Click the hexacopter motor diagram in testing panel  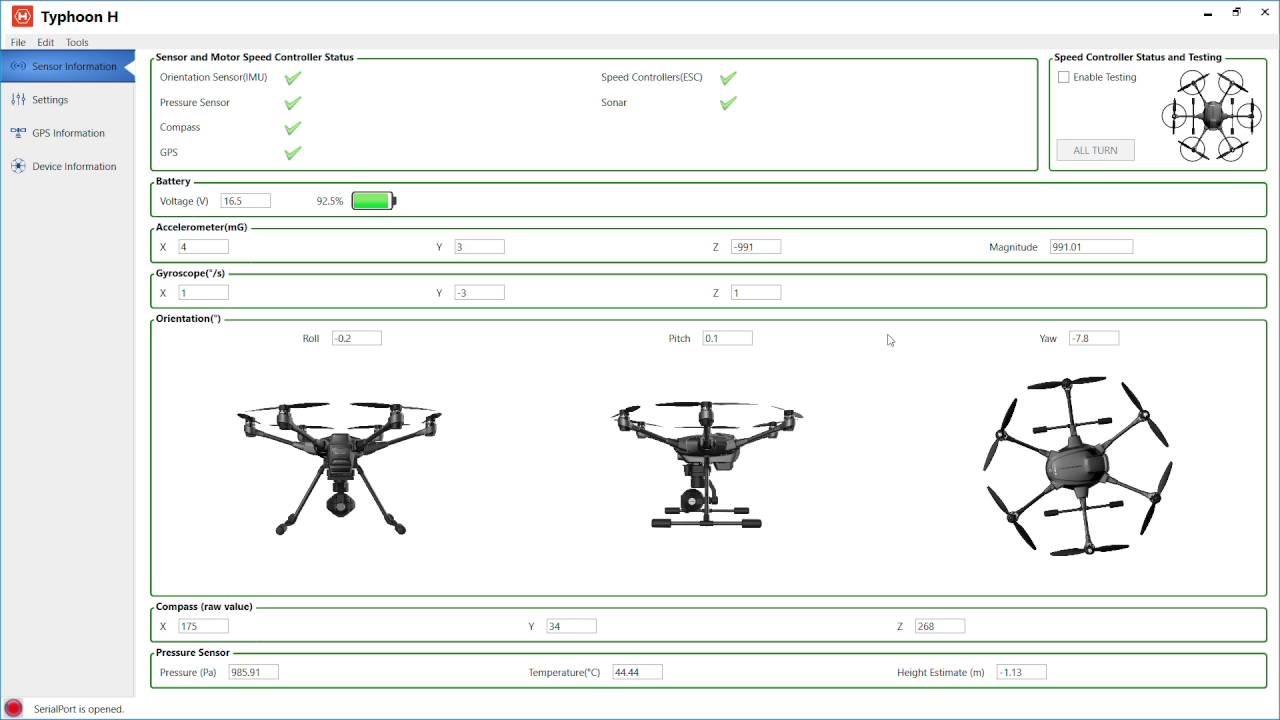point(1211,114)
